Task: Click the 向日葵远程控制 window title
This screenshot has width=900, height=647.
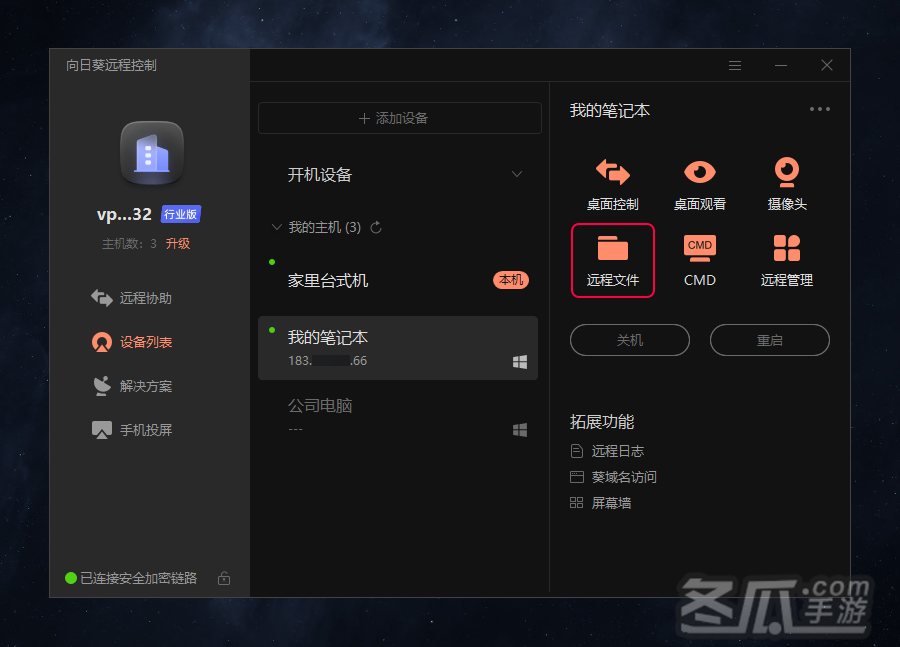Action: click(111, 65)
